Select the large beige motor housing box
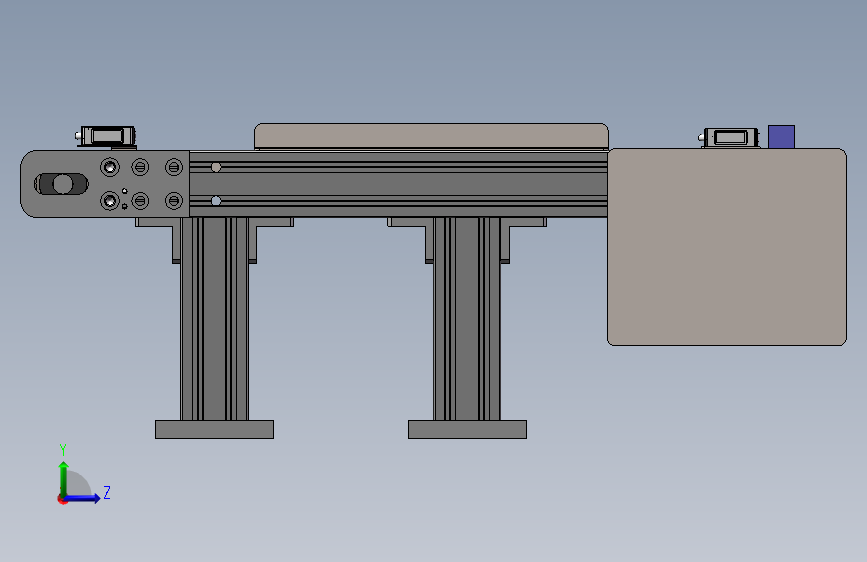The width and height of the screenshot is (867, 562). click(x=727, y=247)
